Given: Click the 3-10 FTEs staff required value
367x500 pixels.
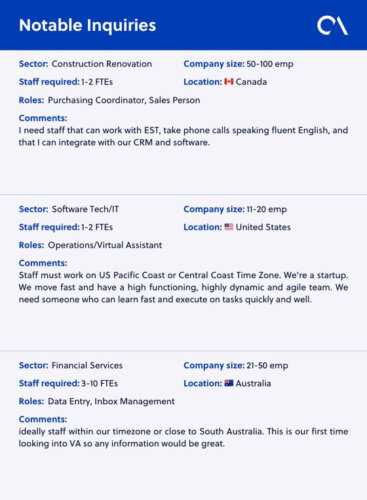Looking at the screenshot, I should 100,383.
